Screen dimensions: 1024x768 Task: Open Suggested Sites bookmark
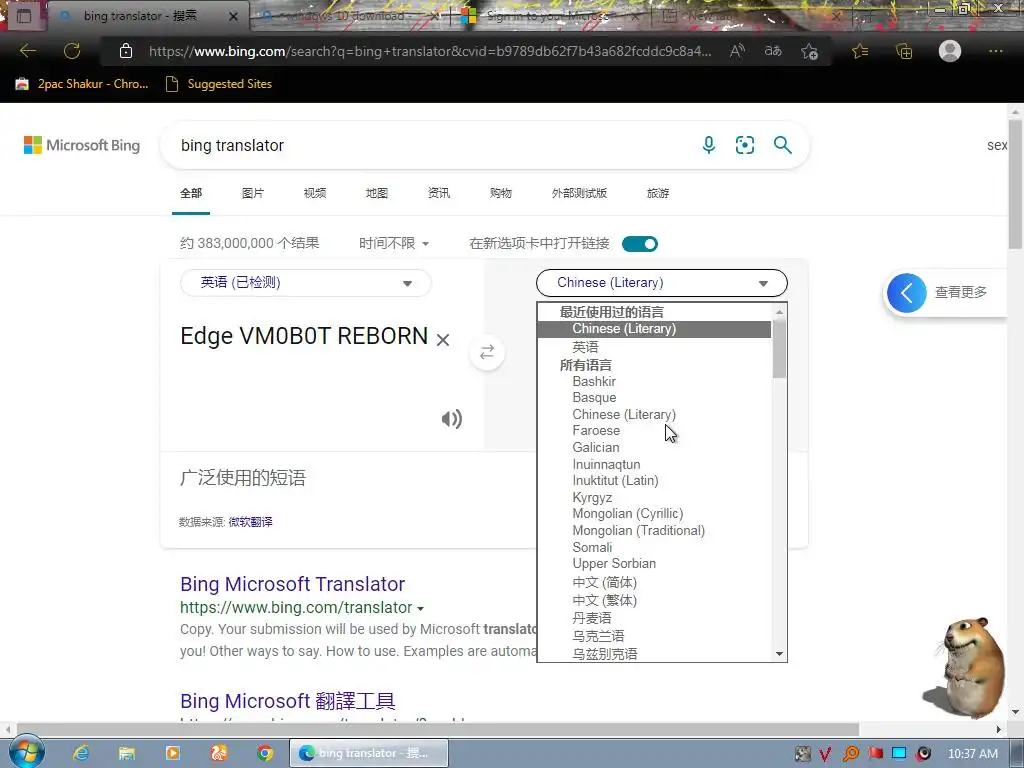(x=219, y=84)
